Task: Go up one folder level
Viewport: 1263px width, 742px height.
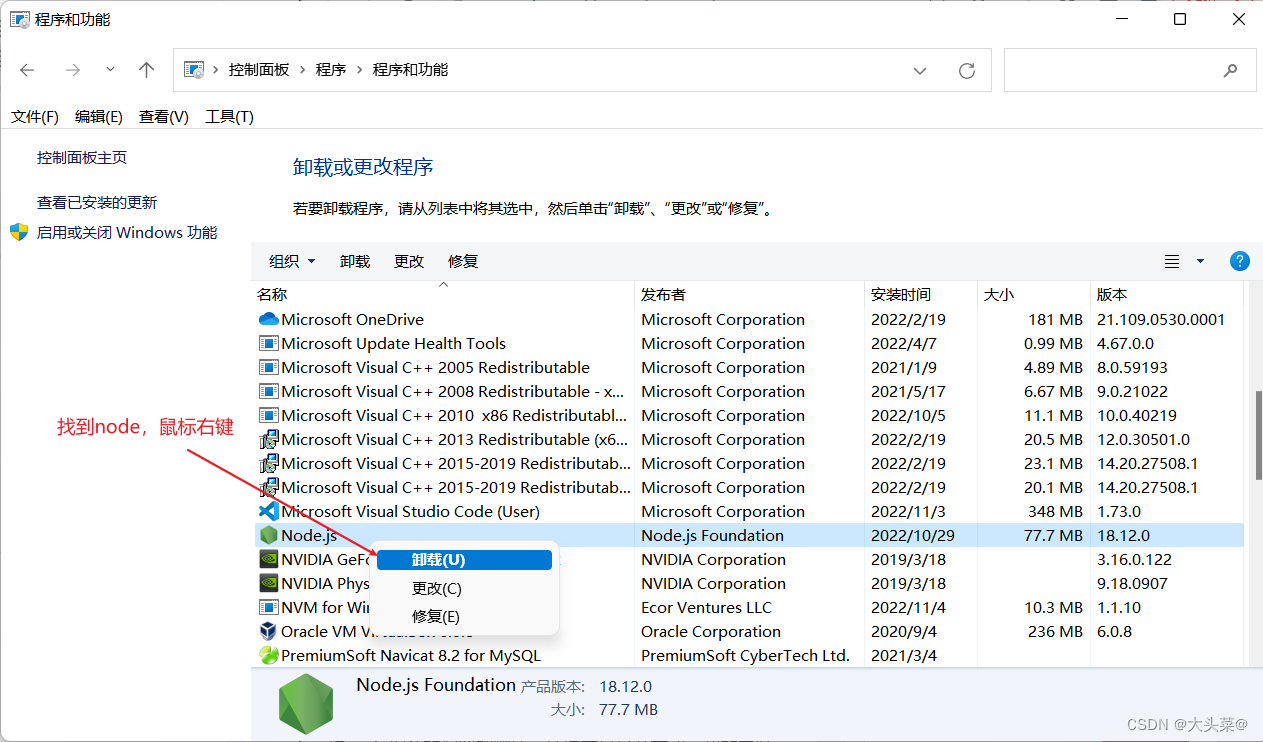Action: [147, 70]
